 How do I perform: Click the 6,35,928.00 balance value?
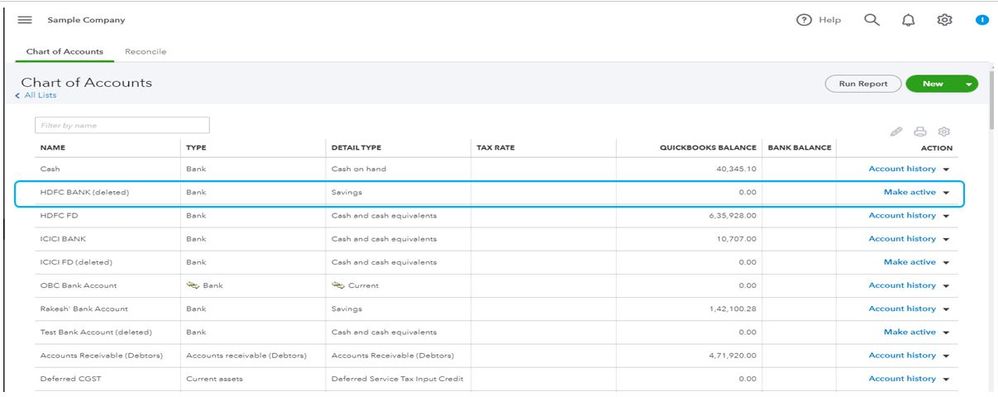click(733, 216)
